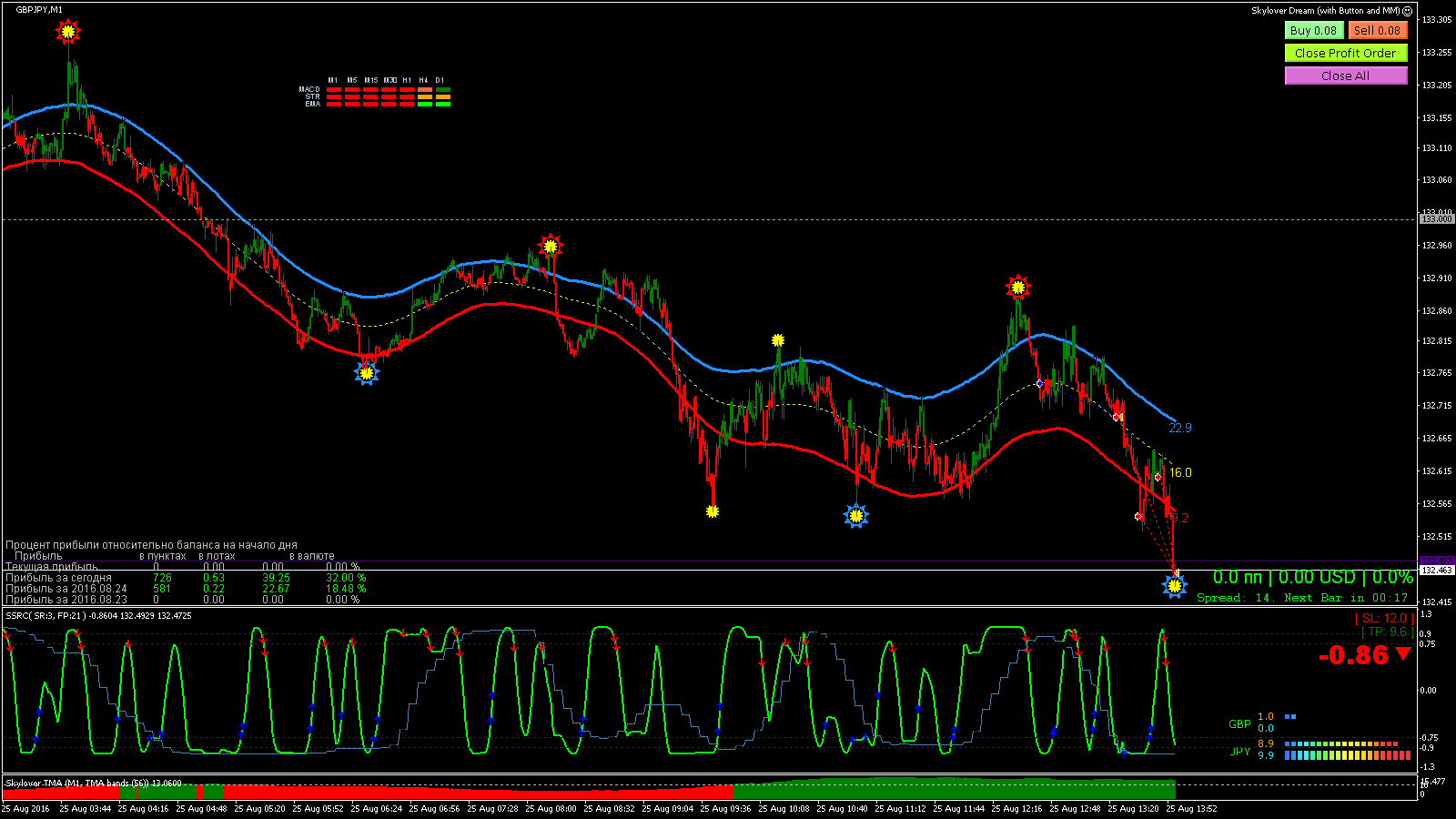
Task: Click the plain yellow star at the 09:36 low
Action: pos(713,511)
